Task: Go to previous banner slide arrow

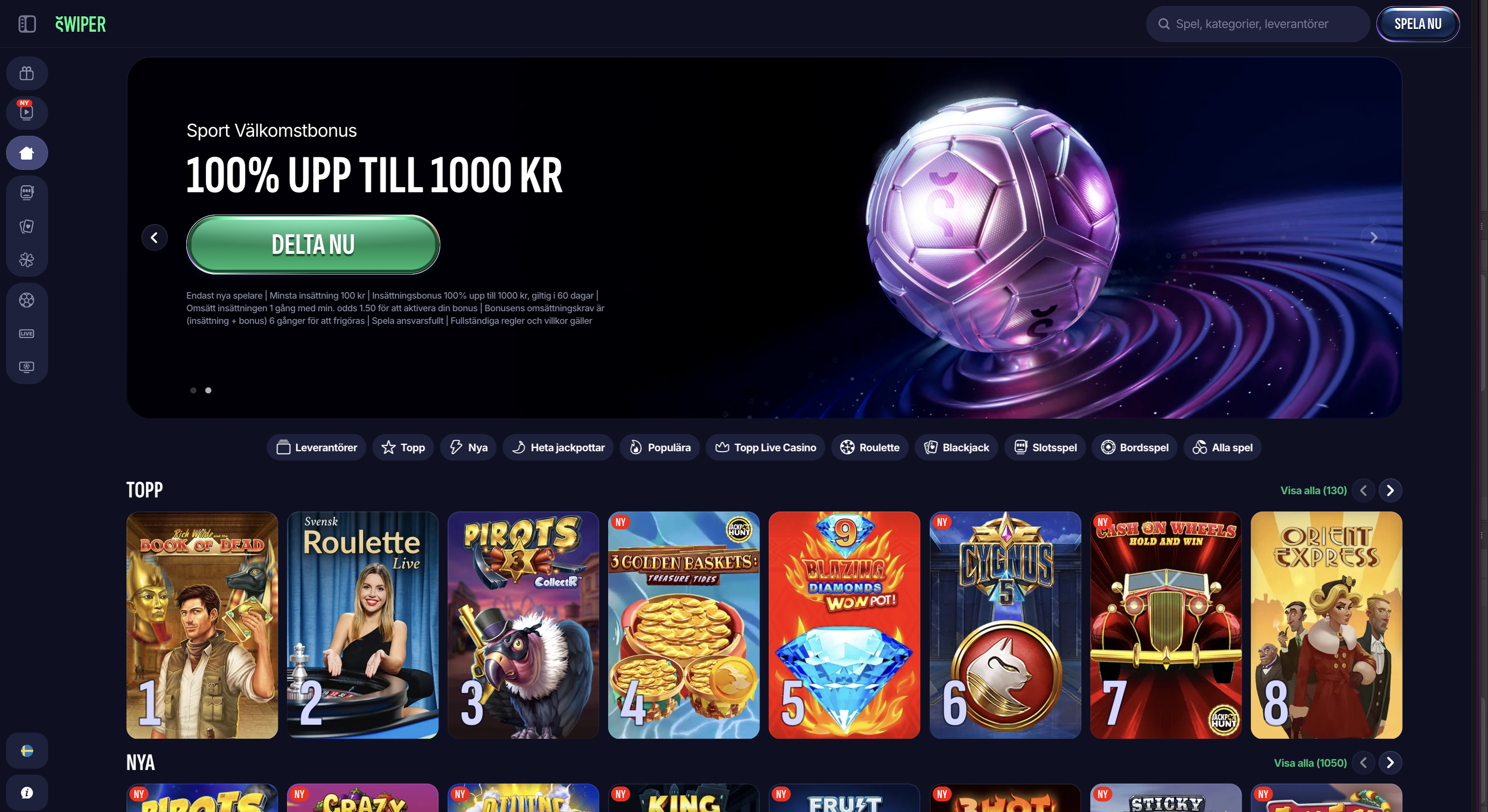Action: click(x=154, y=238)
